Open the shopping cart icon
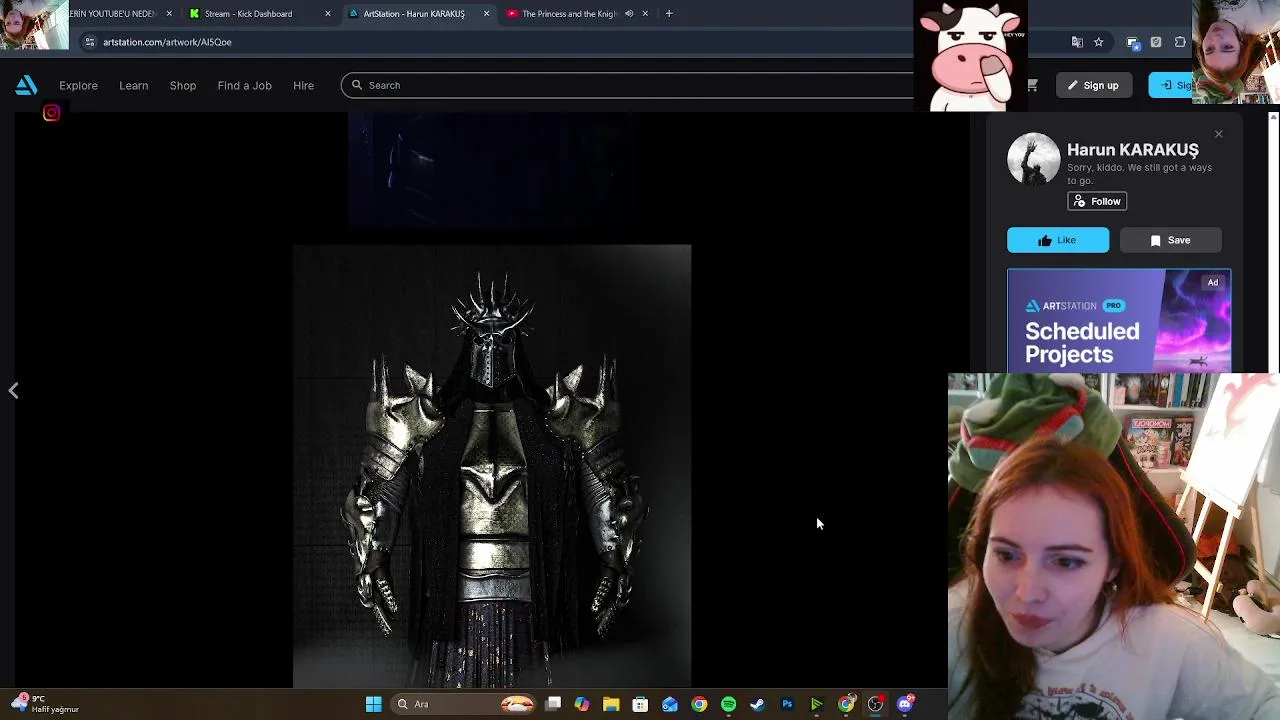The image size is (1280, 720). click(x=1032, y=85)
